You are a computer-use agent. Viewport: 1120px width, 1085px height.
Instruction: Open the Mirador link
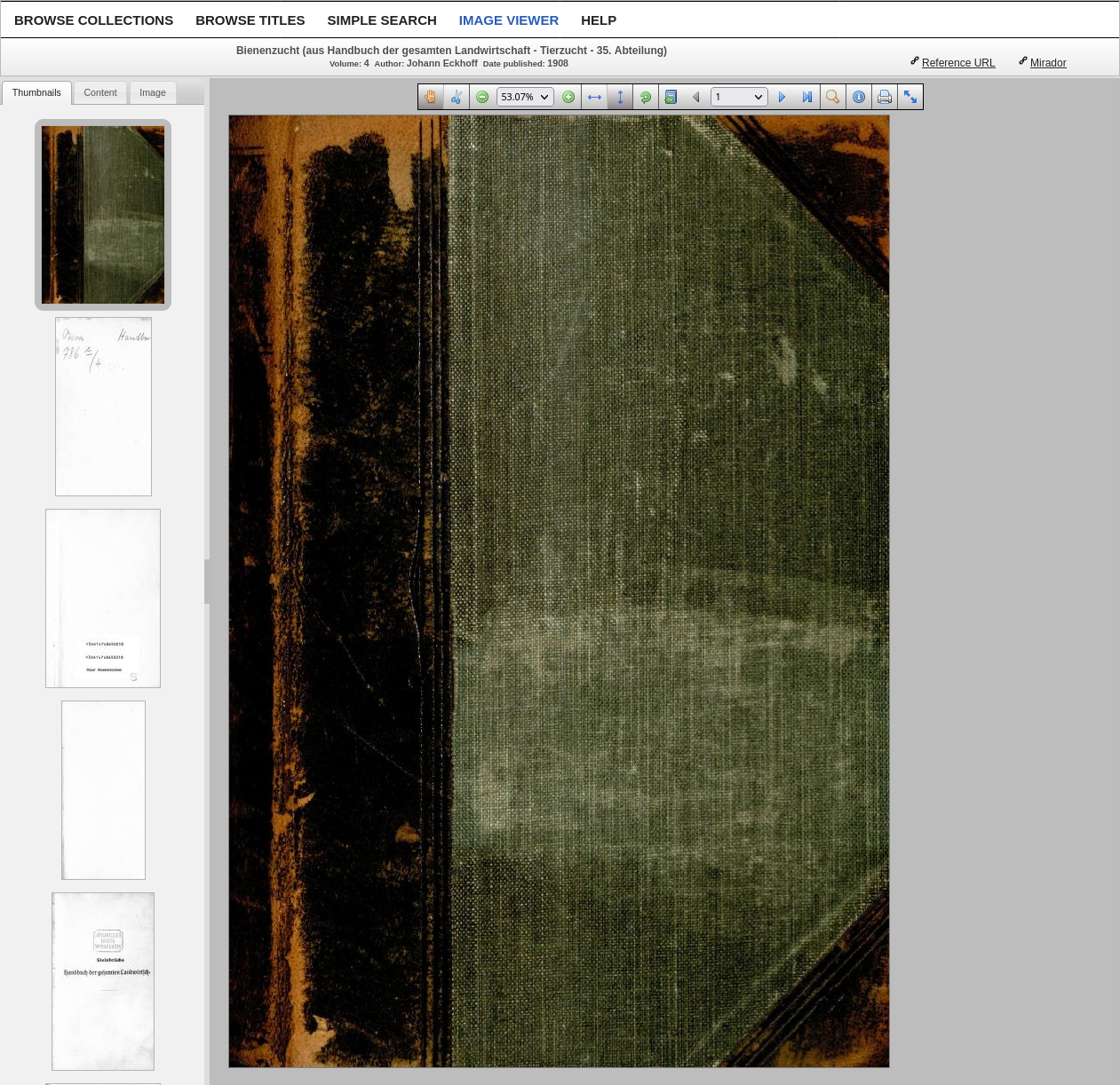[1048, 63]
